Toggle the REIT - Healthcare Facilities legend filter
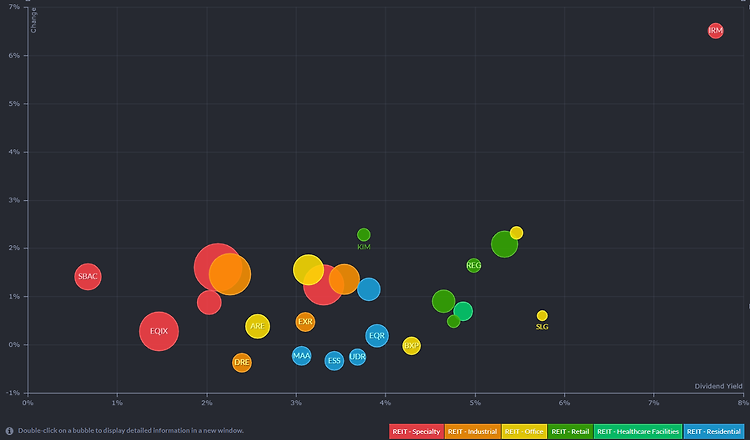The image size is (750, 440). (x=638, y=431)
